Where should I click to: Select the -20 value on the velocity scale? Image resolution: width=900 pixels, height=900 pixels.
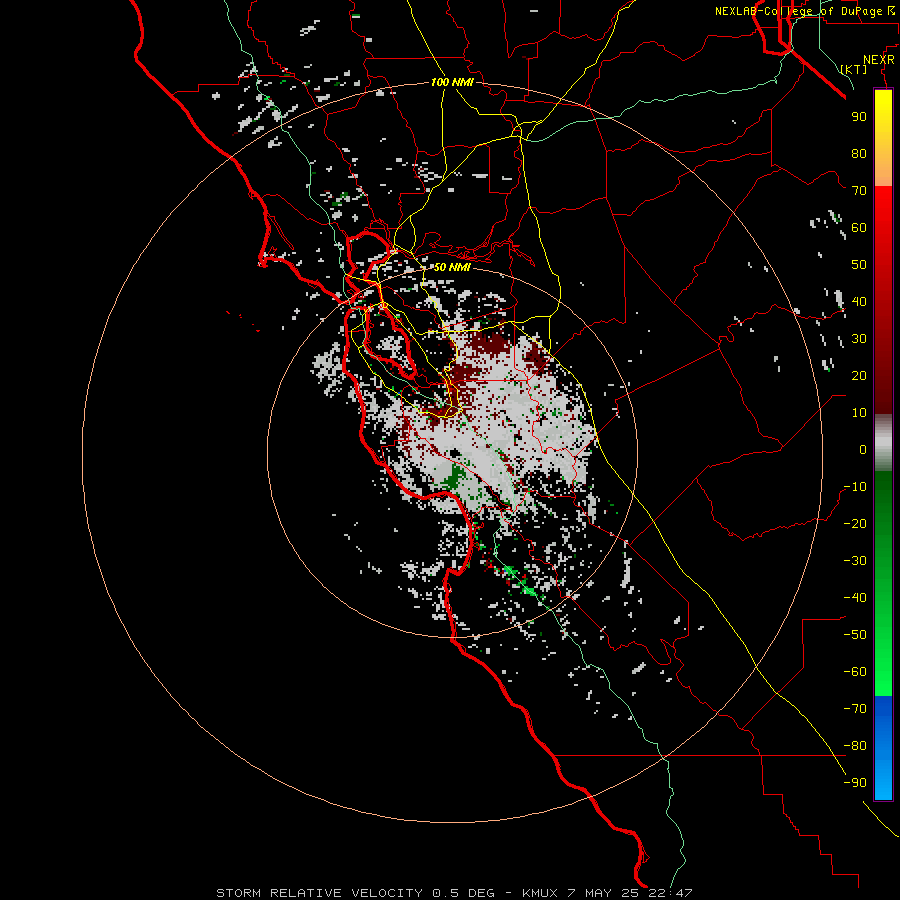coord(855,523)
